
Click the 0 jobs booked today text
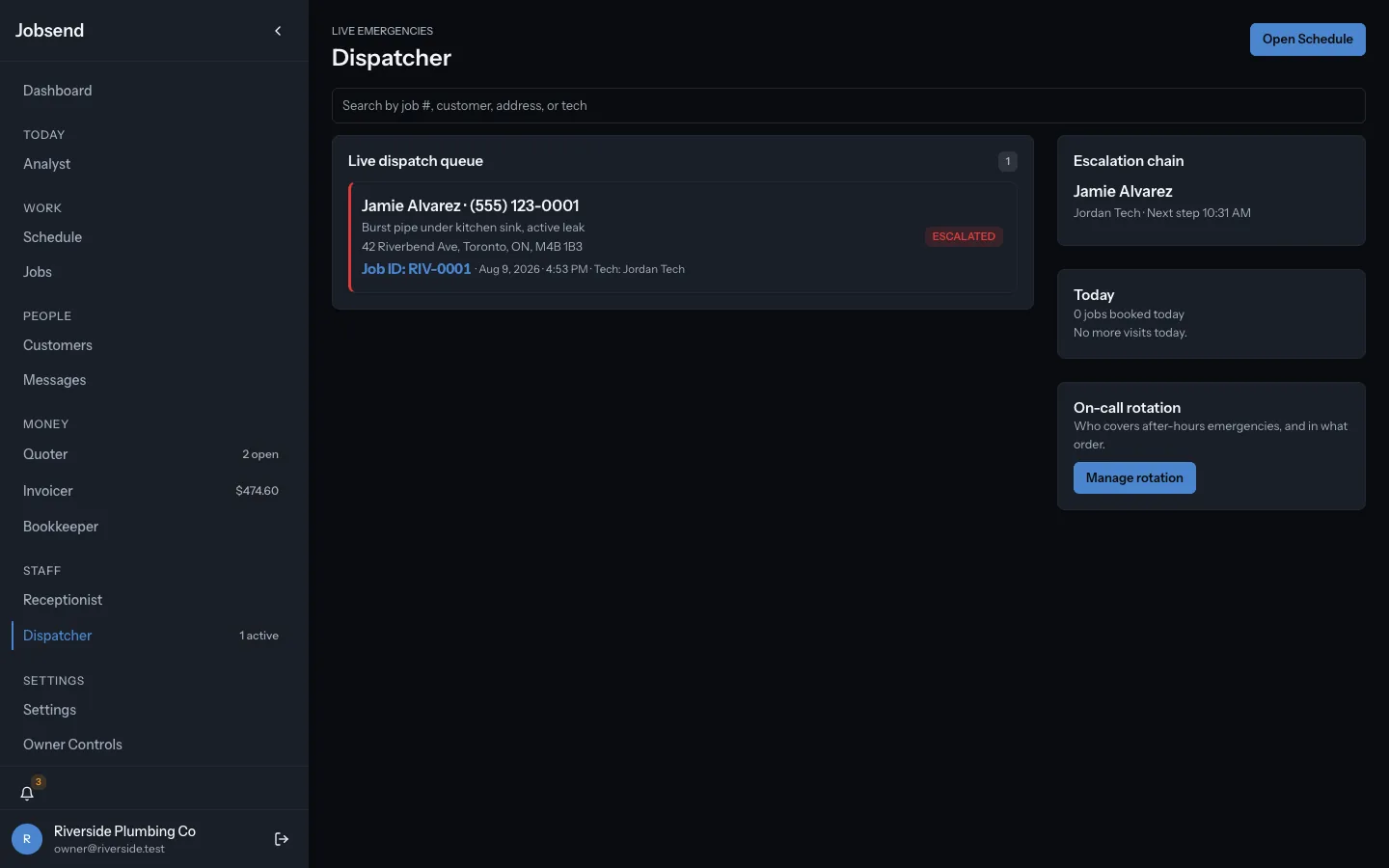[x=1129, y=314]
